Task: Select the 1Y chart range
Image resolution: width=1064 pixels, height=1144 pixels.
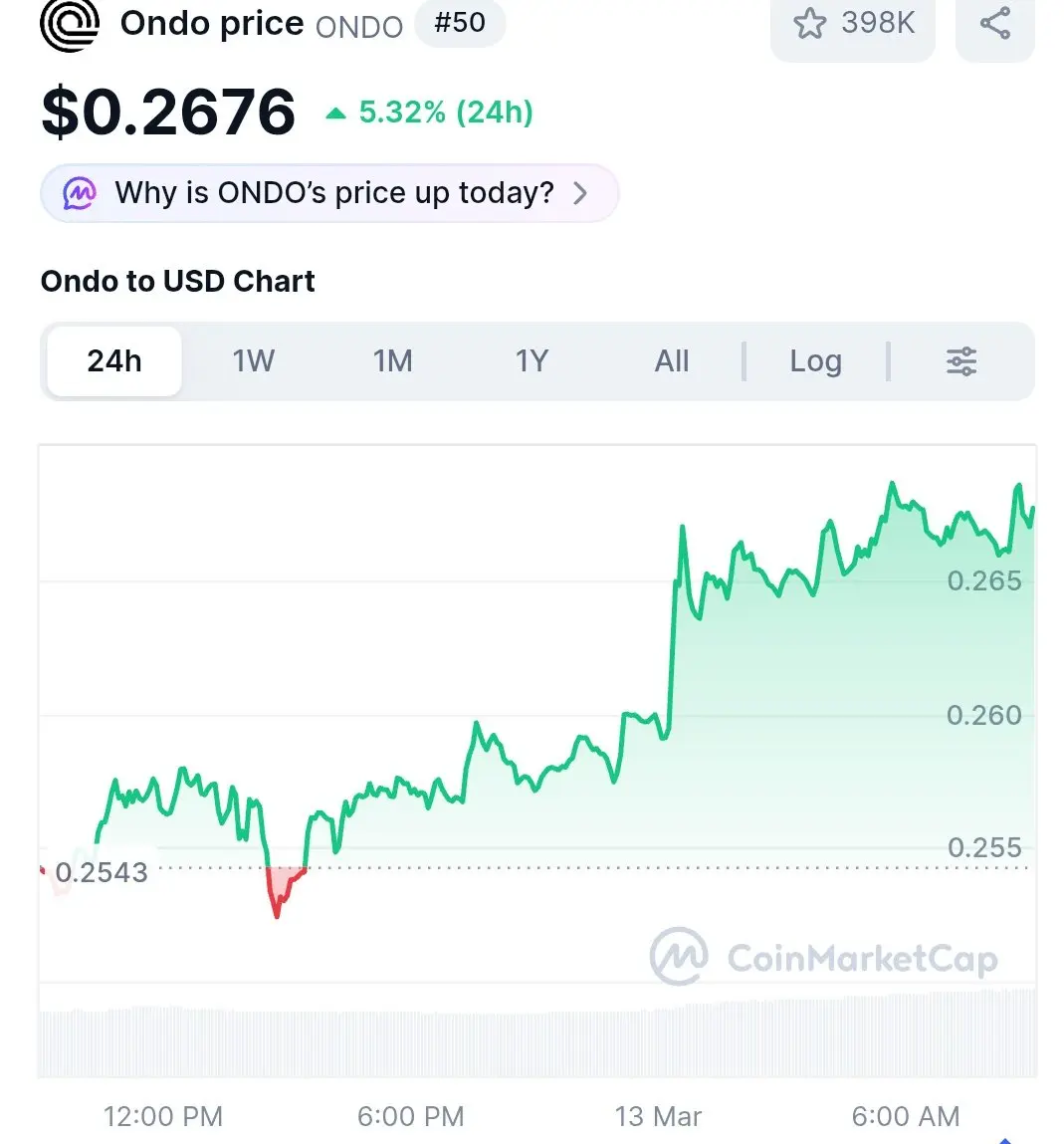Action: [x=532, y=361]
